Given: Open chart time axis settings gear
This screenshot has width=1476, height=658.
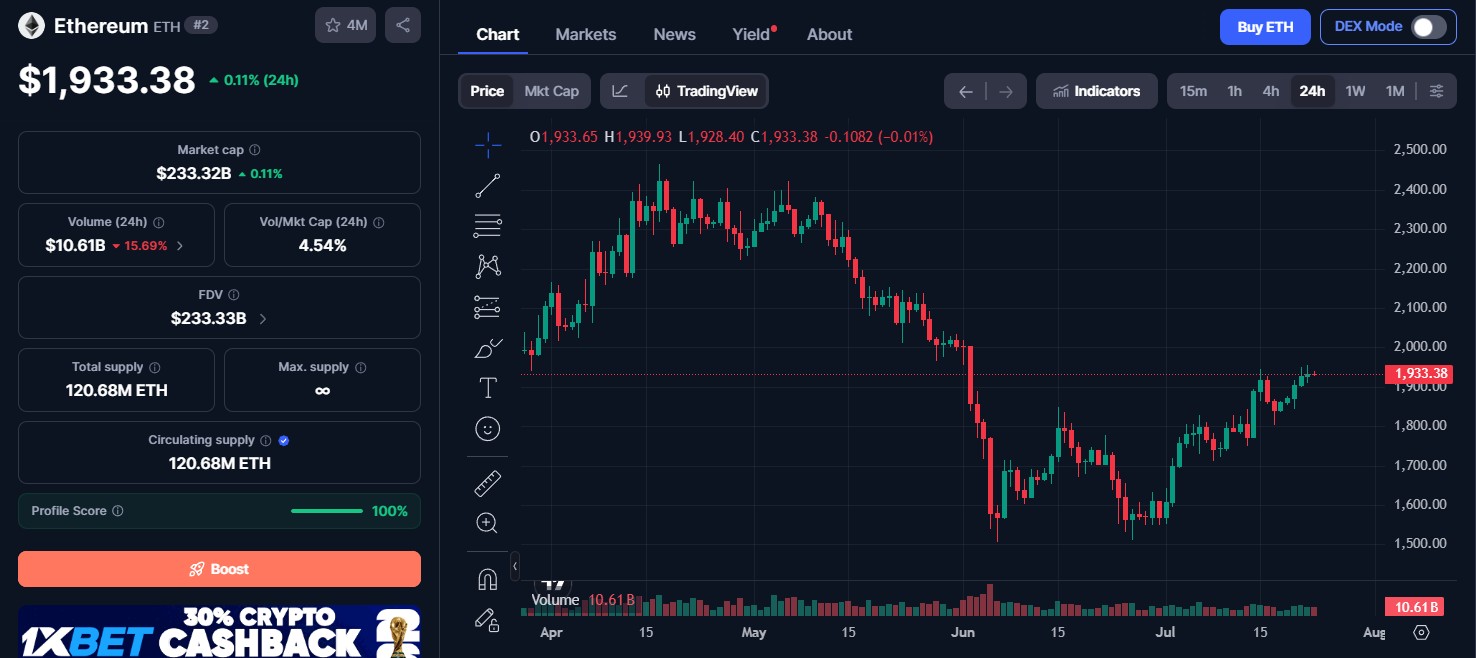Looking at the screenshot, I should coord(1421,632).
